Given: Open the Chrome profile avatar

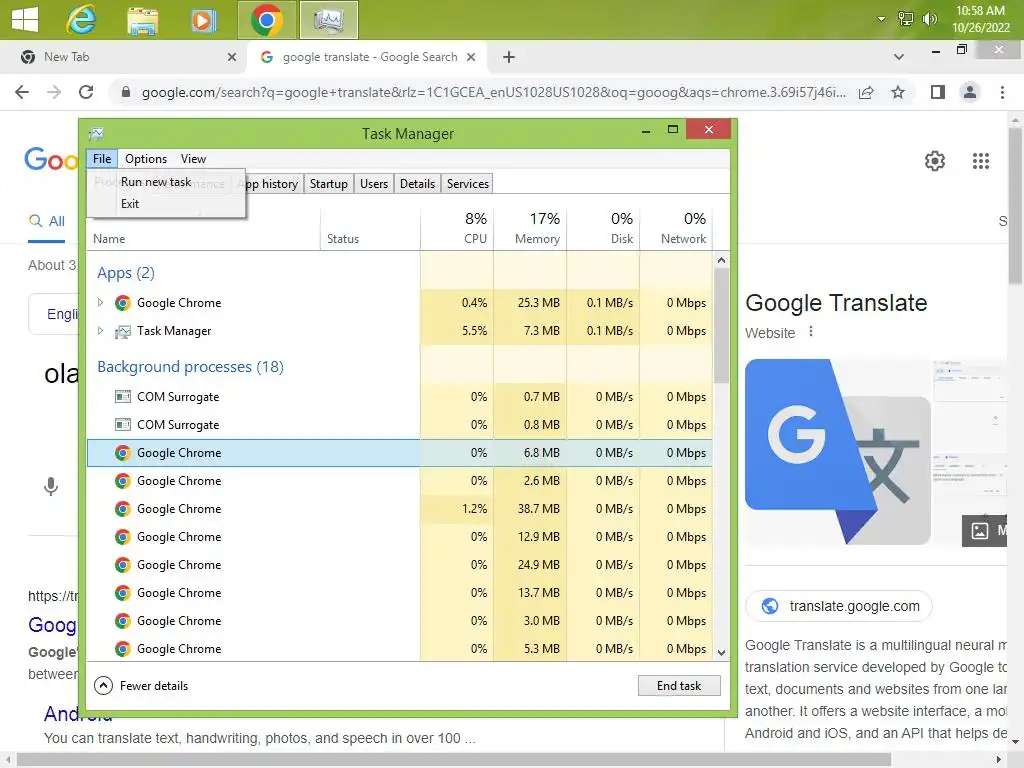Looking at the screenshot, I should (x=970, y=92).
